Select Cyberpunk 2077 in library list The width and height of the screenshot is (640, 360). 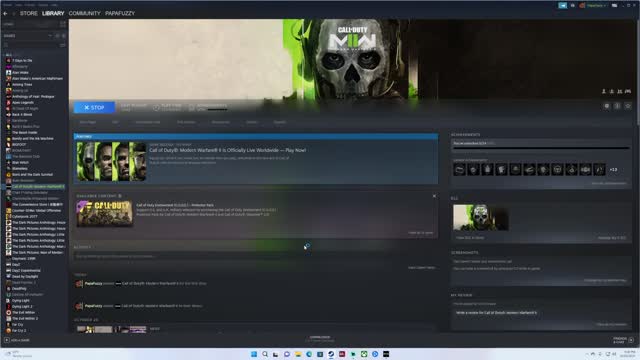click(x=24, y=216)
